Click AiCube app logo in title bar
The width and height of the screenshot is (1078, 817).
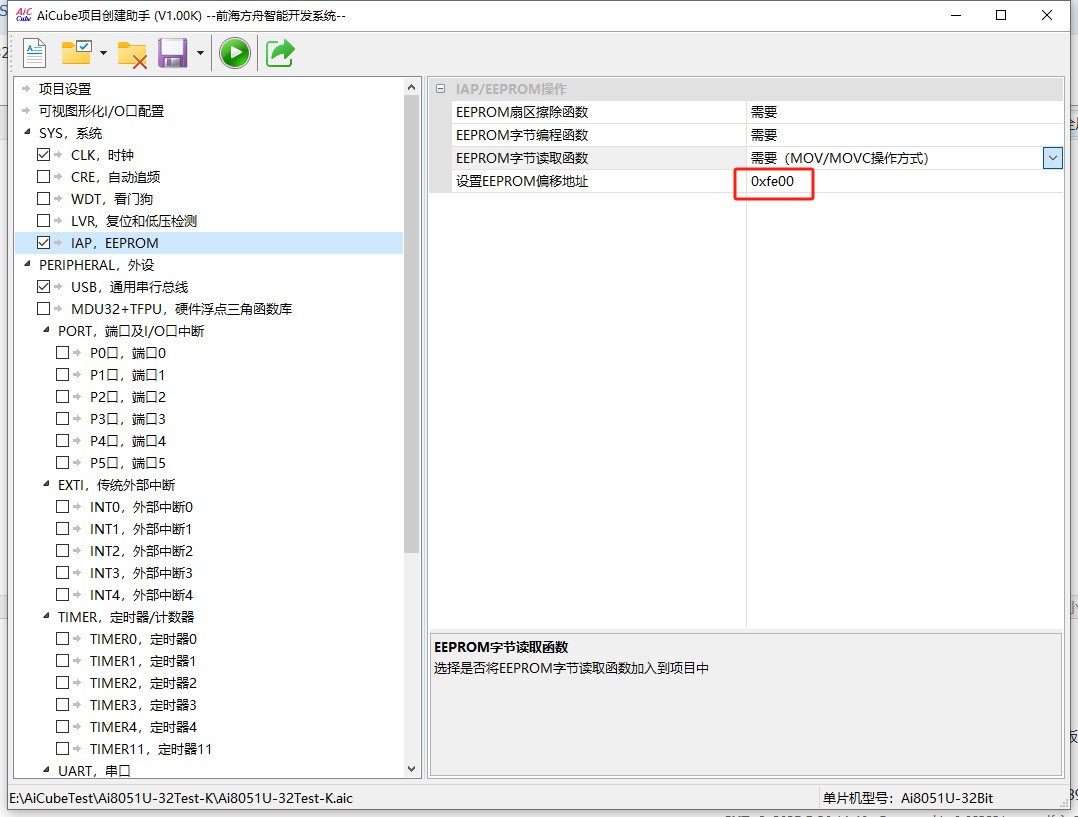click(23, 14)
